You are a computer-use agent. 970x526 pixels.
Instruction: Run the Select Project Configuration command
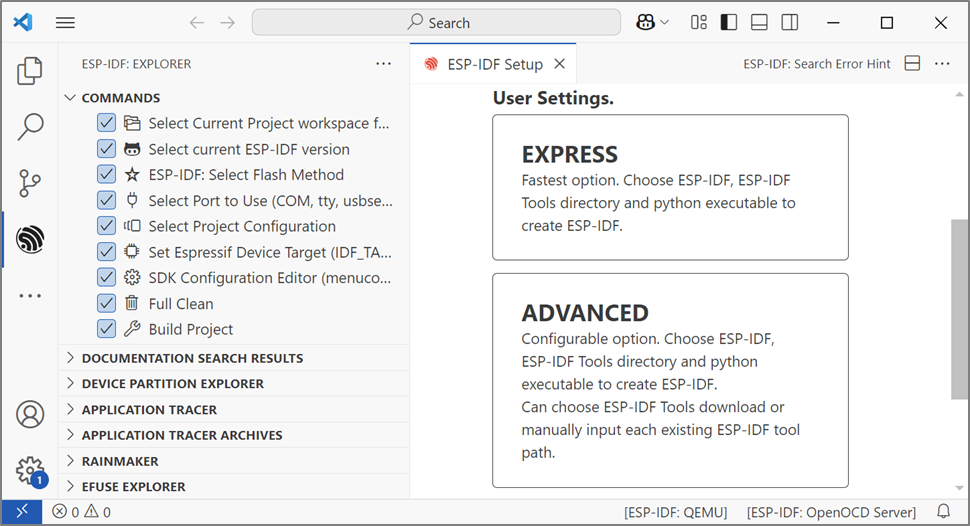tap(242, 226)
